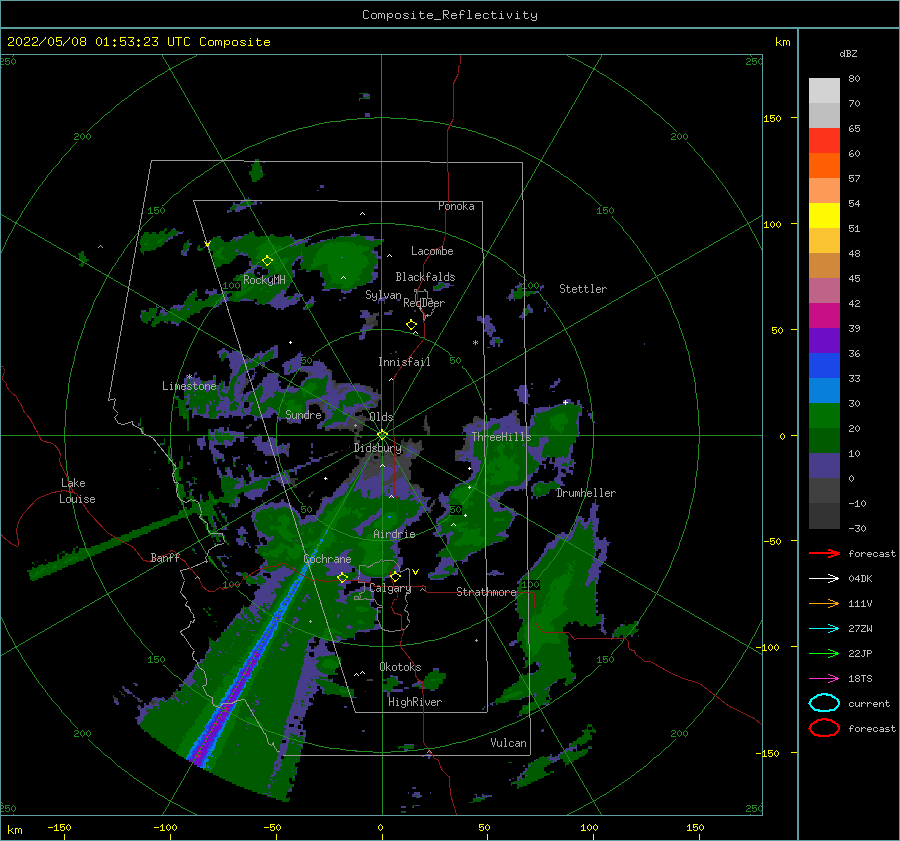The height and width of the screenshot is (841, 900).
Task: Select the magenta 18TS arrow icon
Action: tap(824, 679)
